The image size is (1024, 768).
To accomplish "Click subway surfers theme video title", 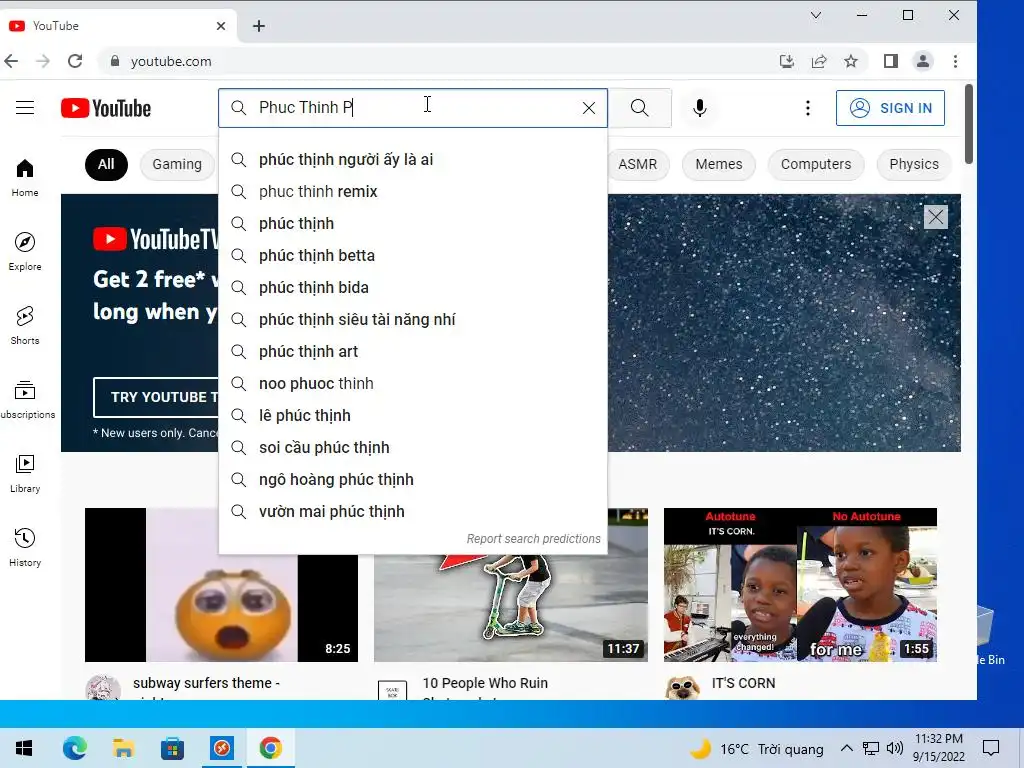I will tap(206, 683).
